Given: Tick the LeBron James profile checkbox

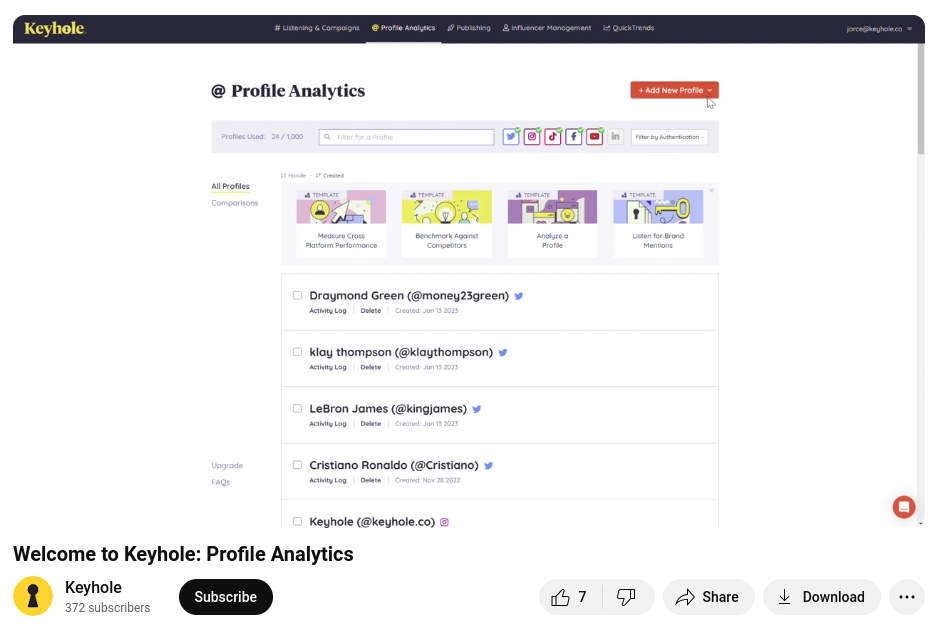Looking at the screenshot, I should click(x=298, y=409).
